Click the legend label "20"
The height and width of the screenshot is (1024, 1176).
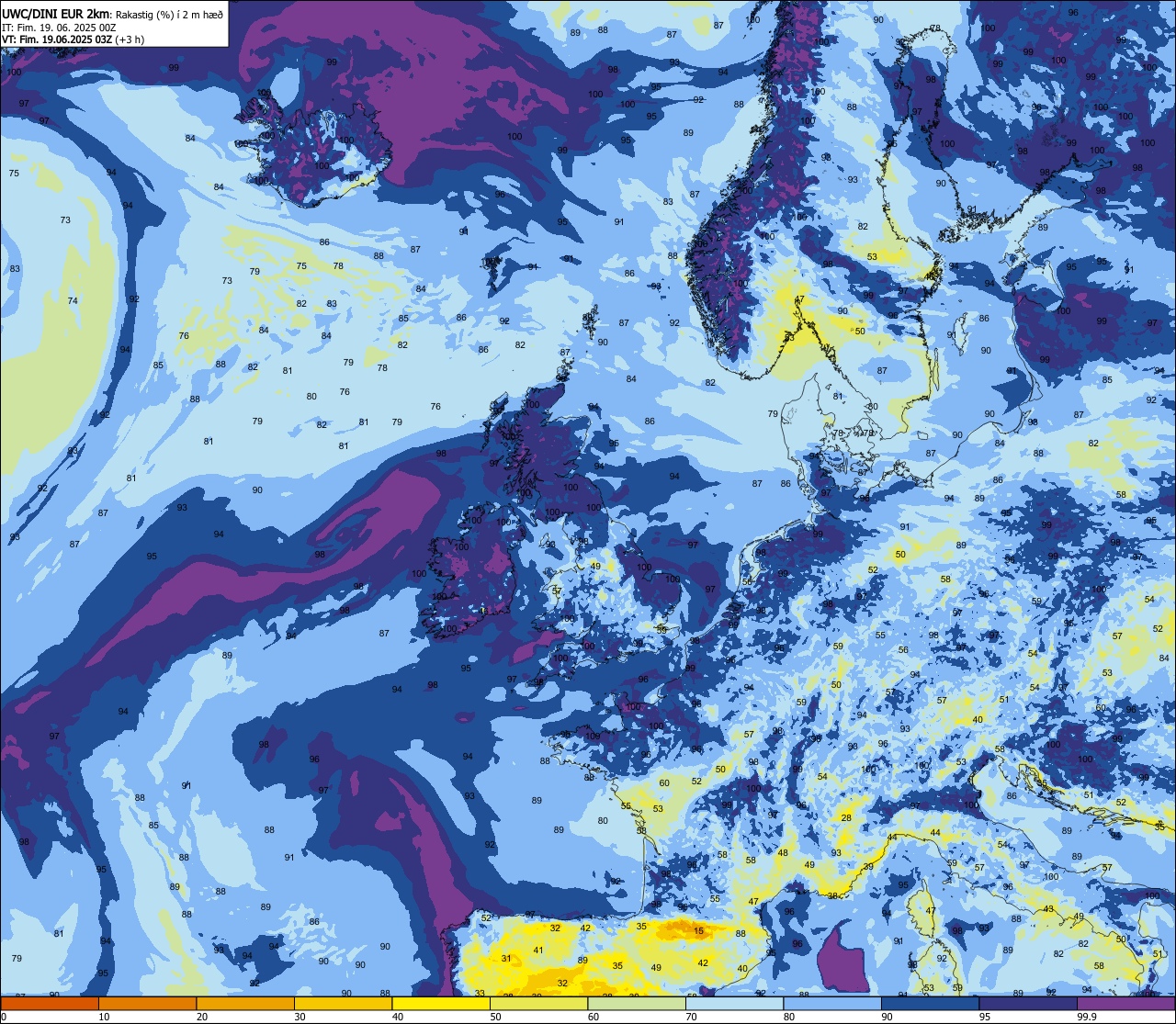click(x=202, y=1017)
